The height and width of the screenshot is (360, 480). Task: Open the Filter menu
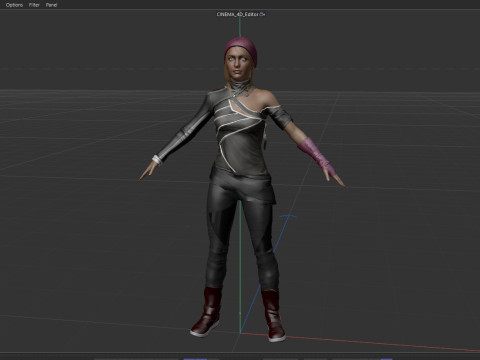[x=34, y=5]
